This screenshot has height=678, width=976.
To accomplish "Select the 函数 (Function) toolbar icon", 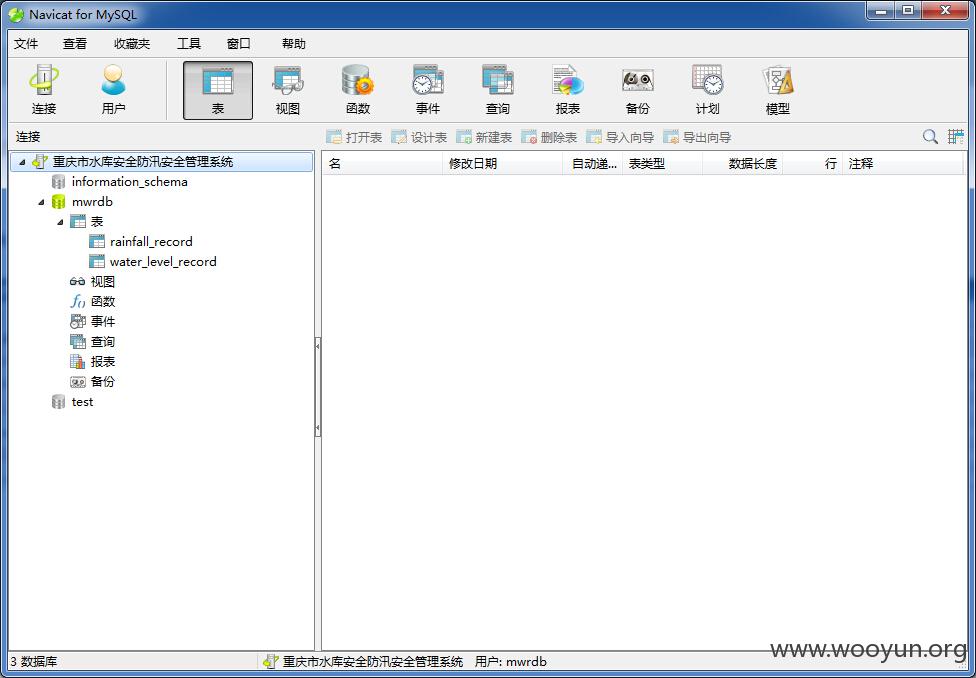I will [x=358, y=90].
